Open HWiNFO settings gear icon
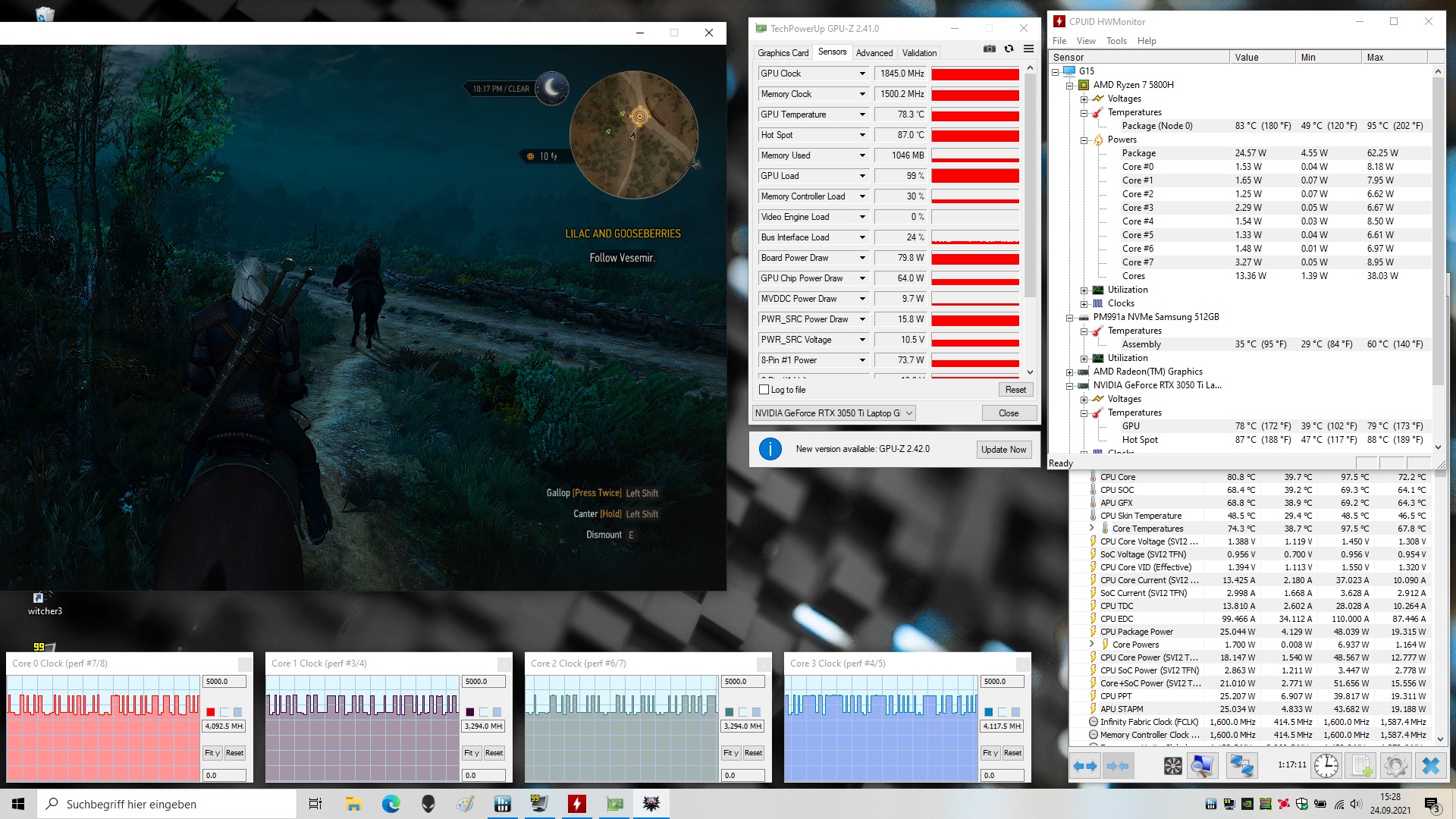Image resolution: width=1456 pixels, height=819 pixels. (x=1395, y=766)
